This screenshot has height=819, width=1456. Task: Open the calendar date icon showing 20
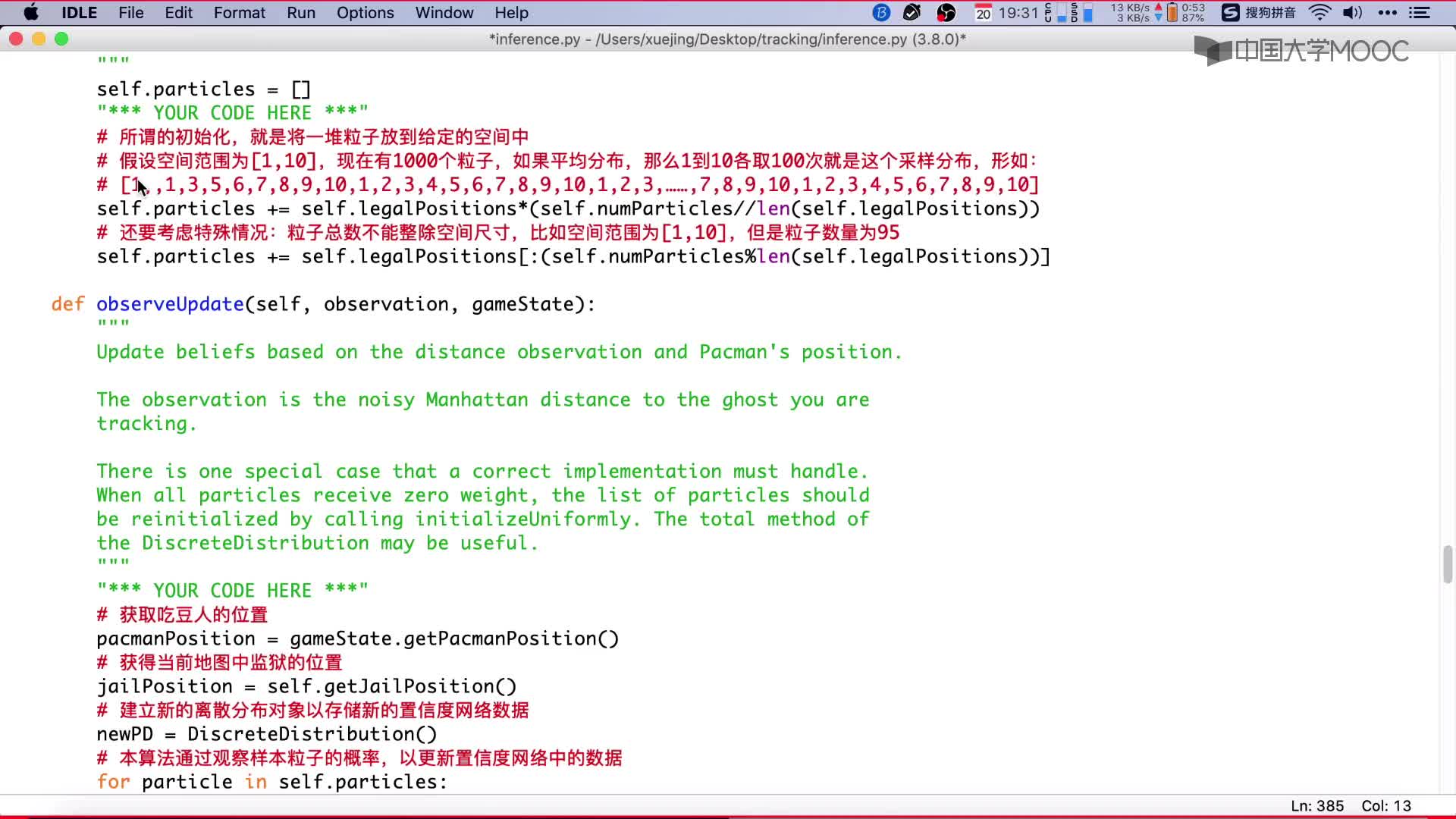983,13
